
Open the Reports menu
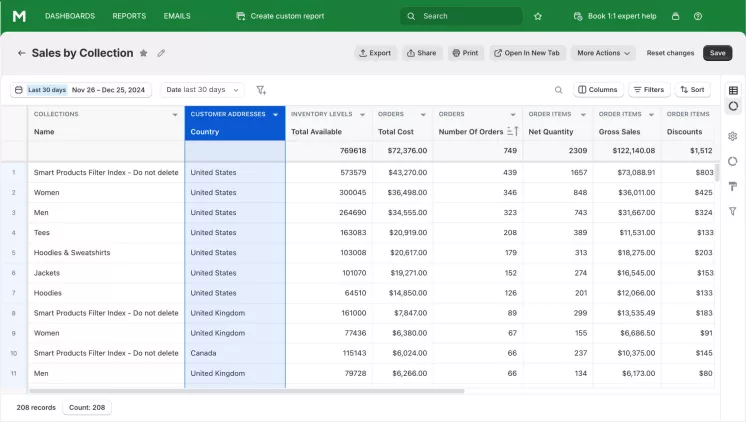point(129,16)
